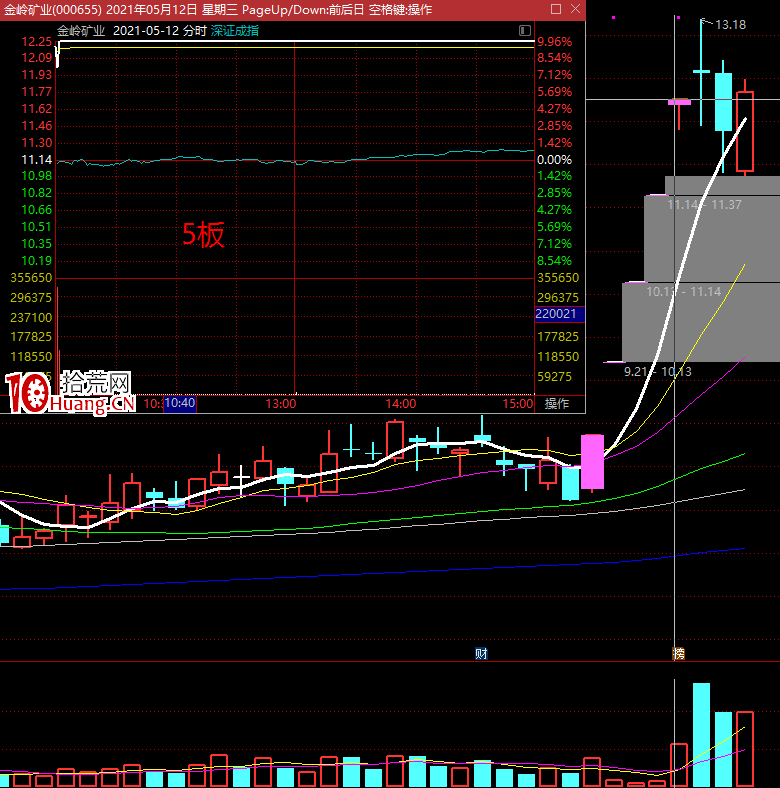Click the 11.14 - 11.37 gap label

click(704, 205)
